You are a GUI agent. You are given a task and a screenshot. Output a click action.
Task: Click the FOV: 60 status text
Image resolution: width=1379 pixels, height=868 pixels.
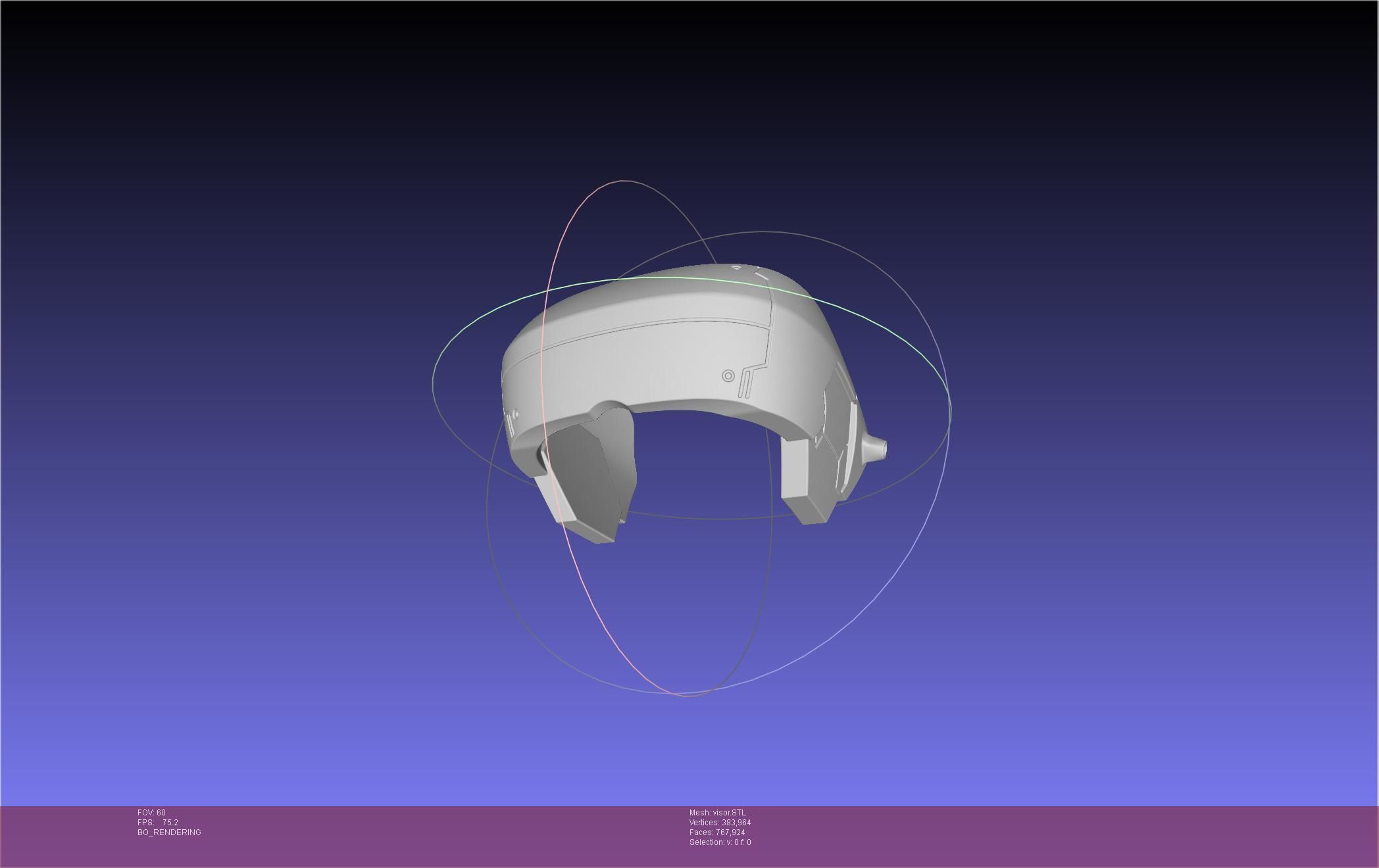(151, 813)
